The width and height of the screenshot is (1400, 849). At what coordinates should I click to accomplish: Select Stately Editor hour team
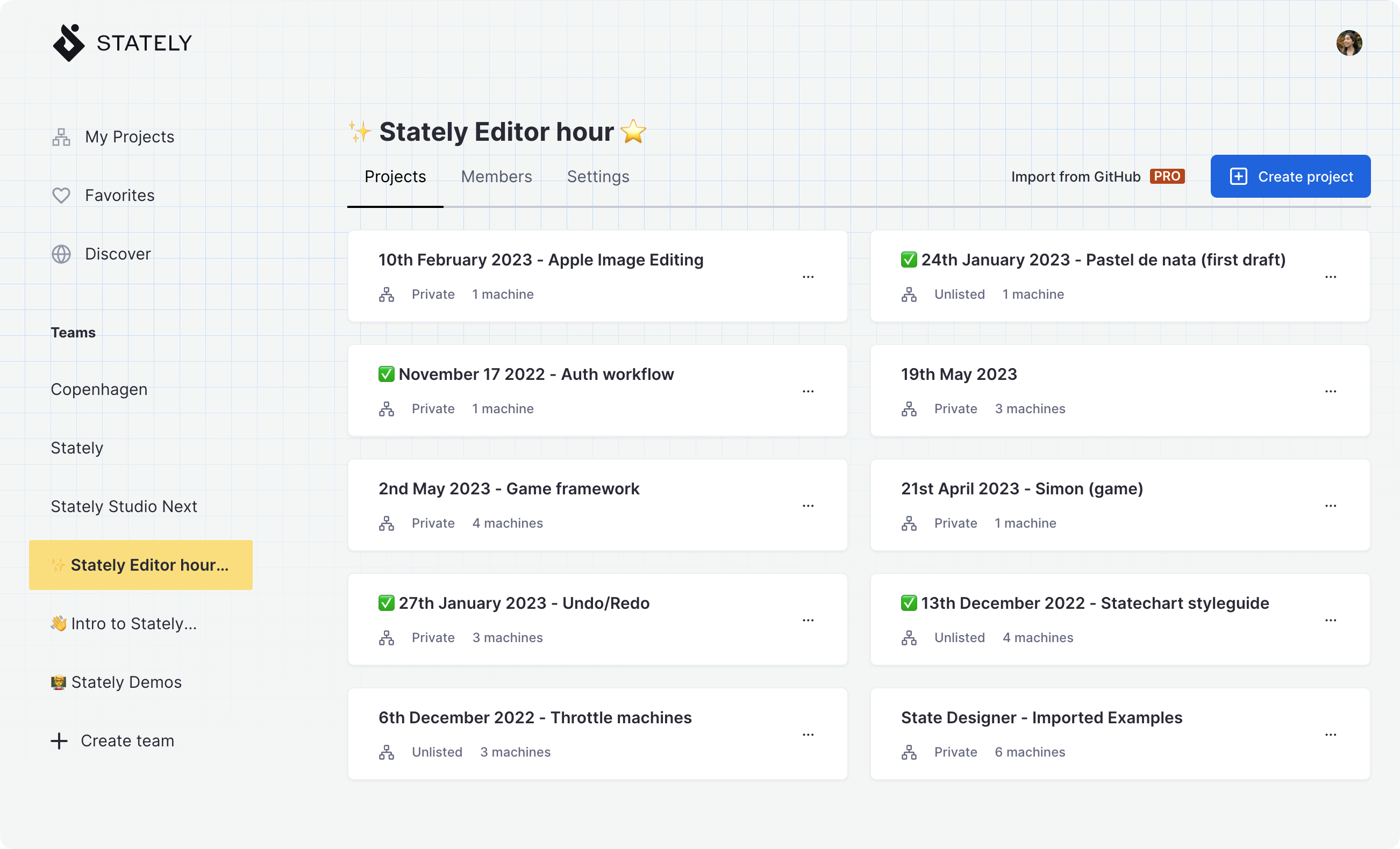(141, 565)
